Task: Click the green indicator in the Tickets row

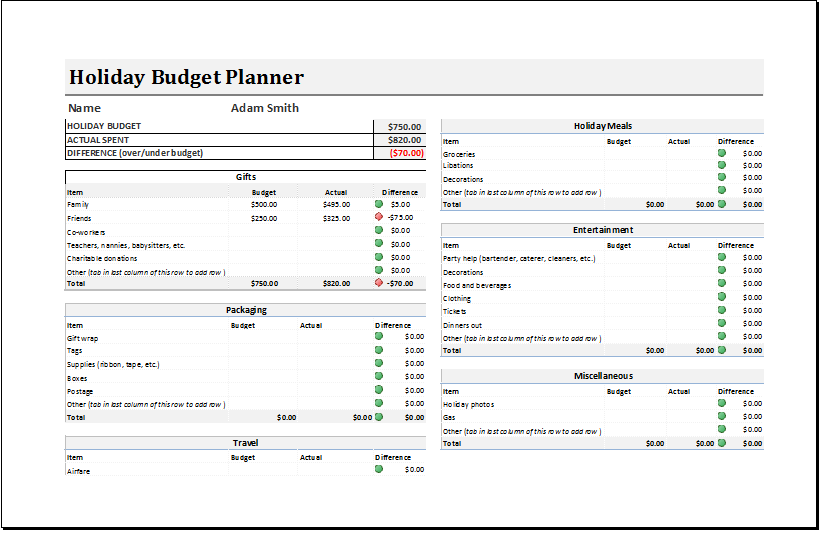Action: click(722, 309)
